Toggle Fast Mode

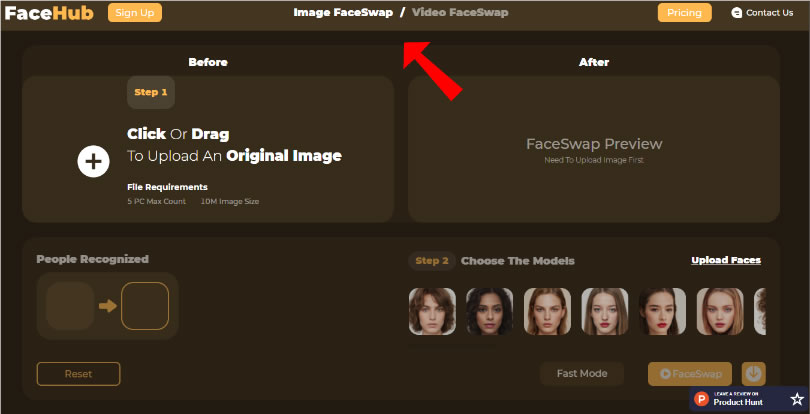tap(582, 374)
